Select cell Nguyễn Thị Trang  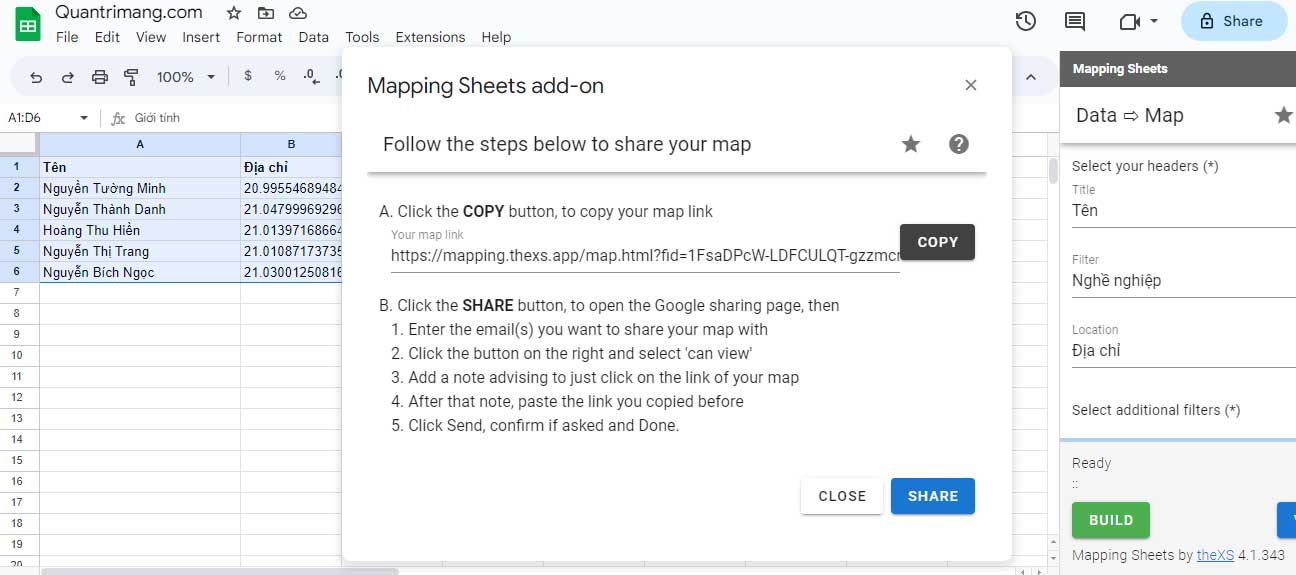click(140, 251)
